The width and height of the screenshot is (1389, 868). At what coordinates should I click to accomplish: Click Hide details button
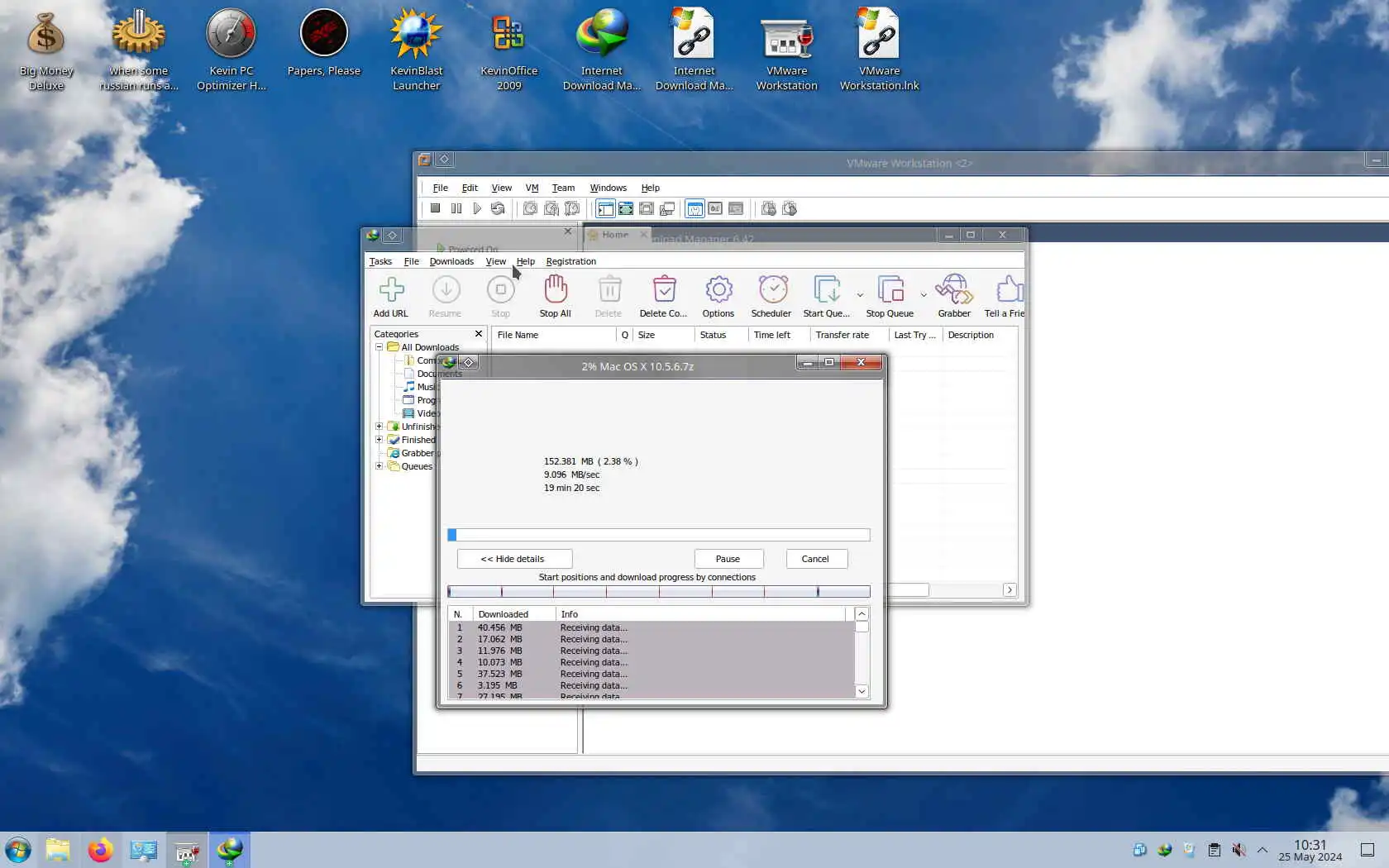point(513,559)
